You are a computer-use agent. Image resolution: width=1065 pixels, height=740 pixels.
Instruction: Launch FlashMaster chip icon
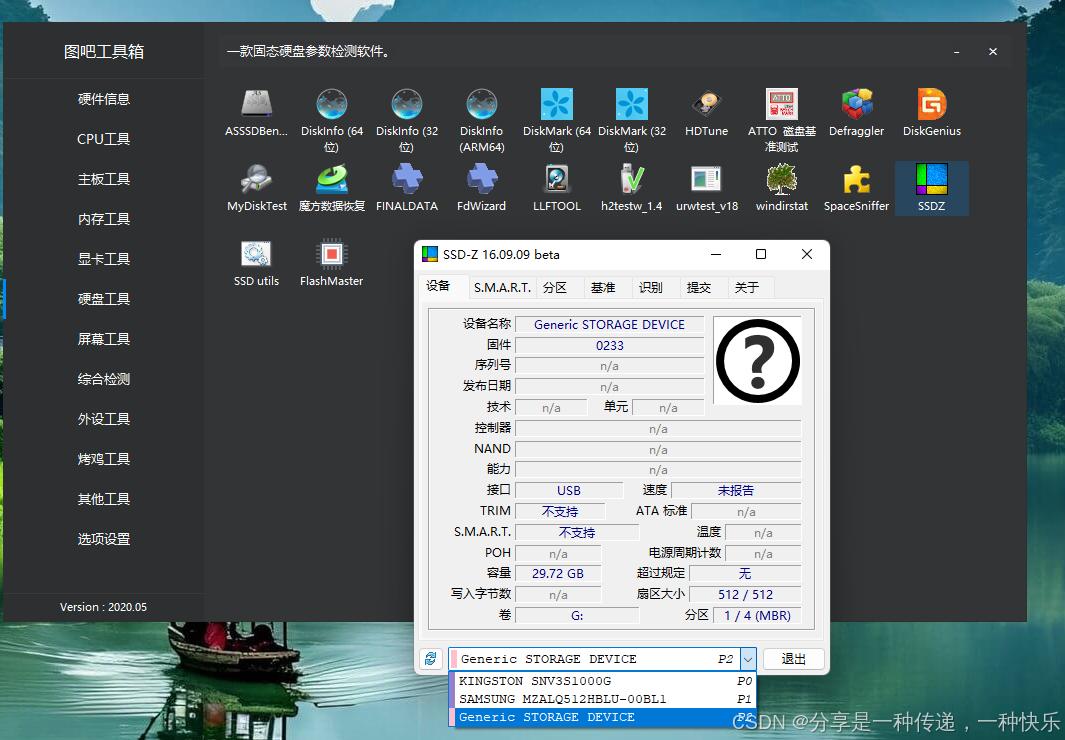(x=331, y=254)
